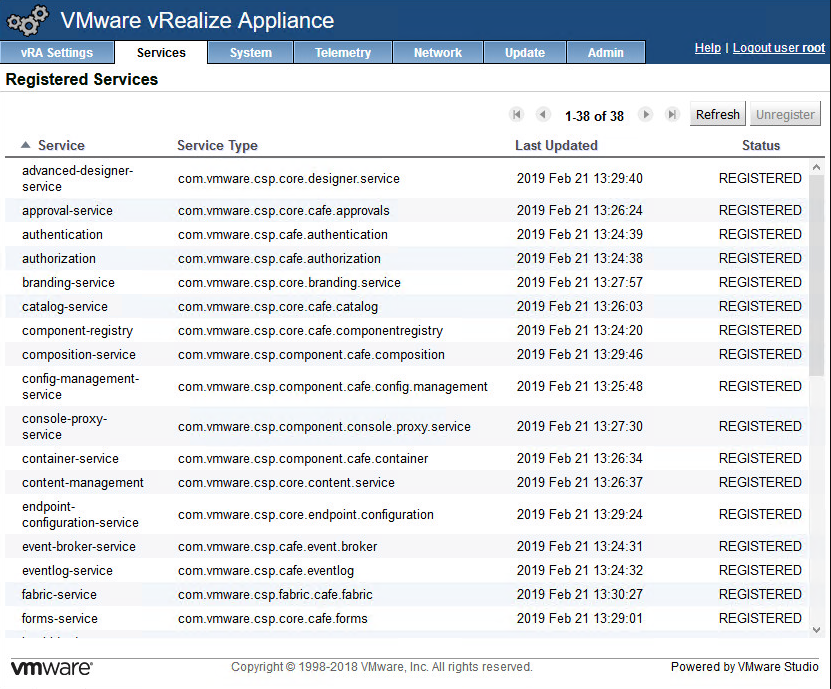Go to first page of services

(x=517, y=115)
